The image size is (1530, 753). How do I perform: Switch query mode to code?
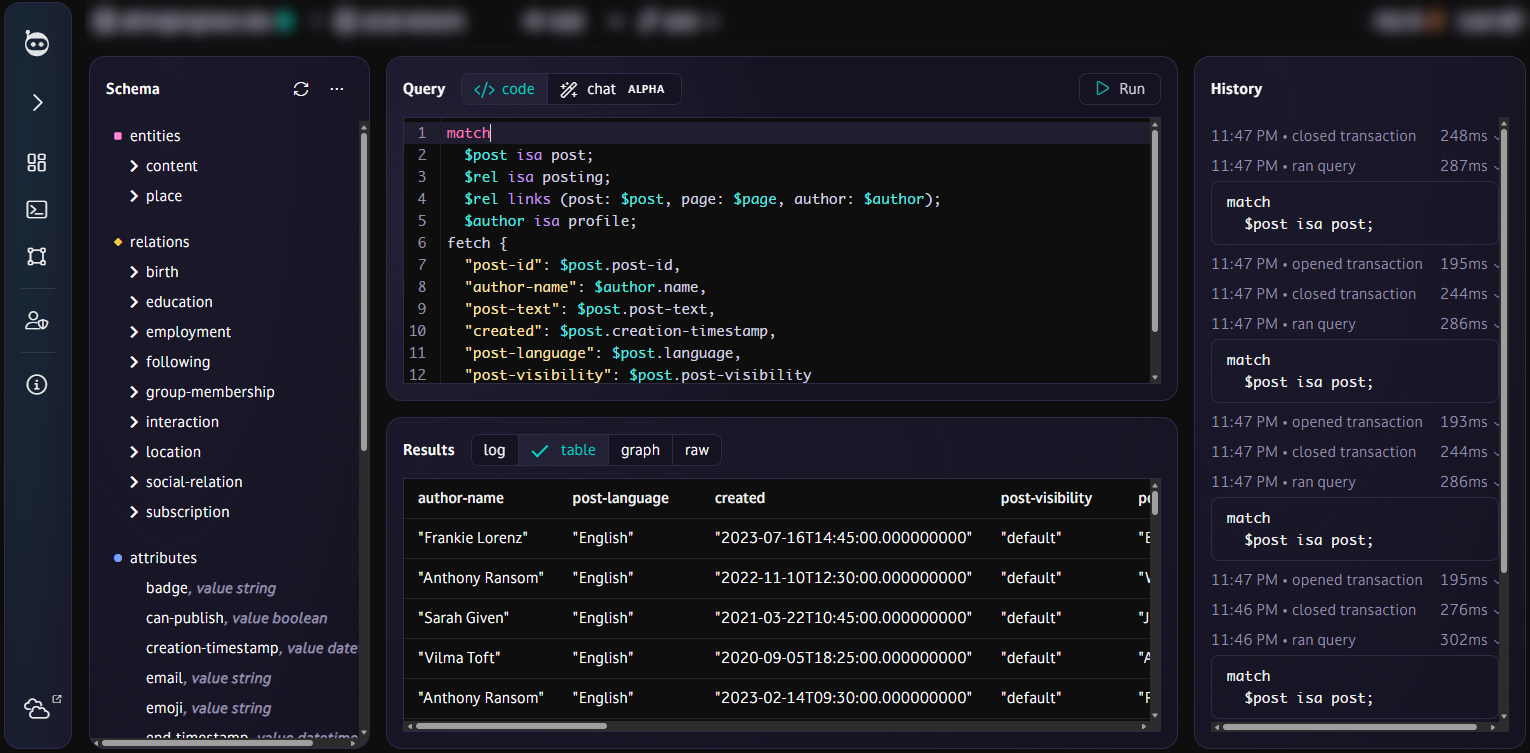(x=504, y=89)
